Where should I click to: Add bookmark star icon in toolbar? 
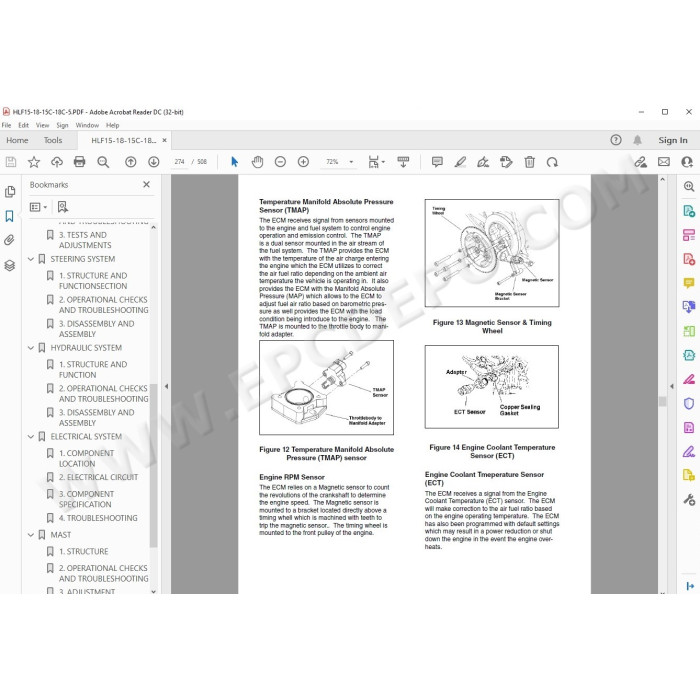tap(34, 162)
